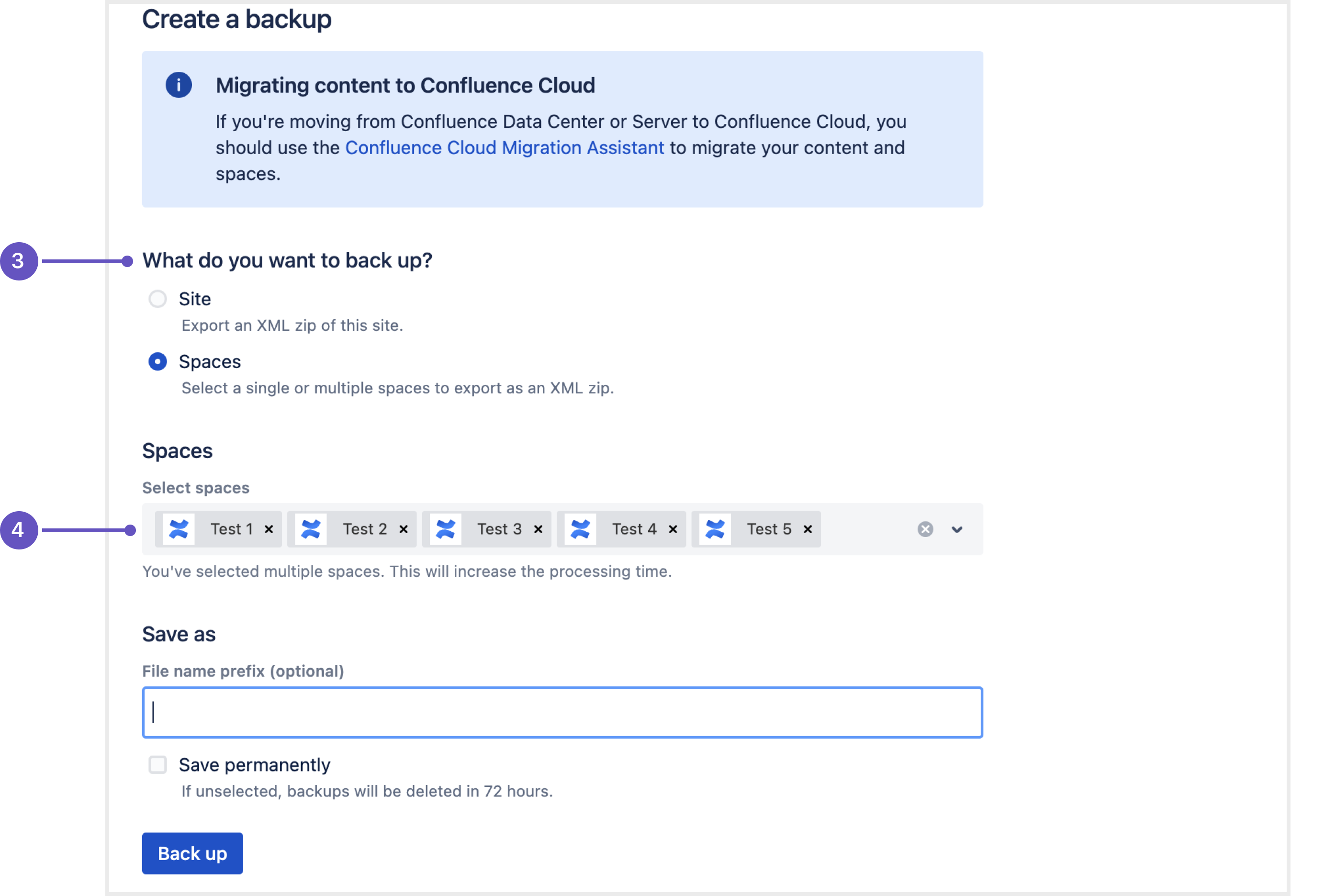This screenshot has height=896, width=1324.
Task: Click the Confluence icon on Test 3 tag
Action: point(446,529)
